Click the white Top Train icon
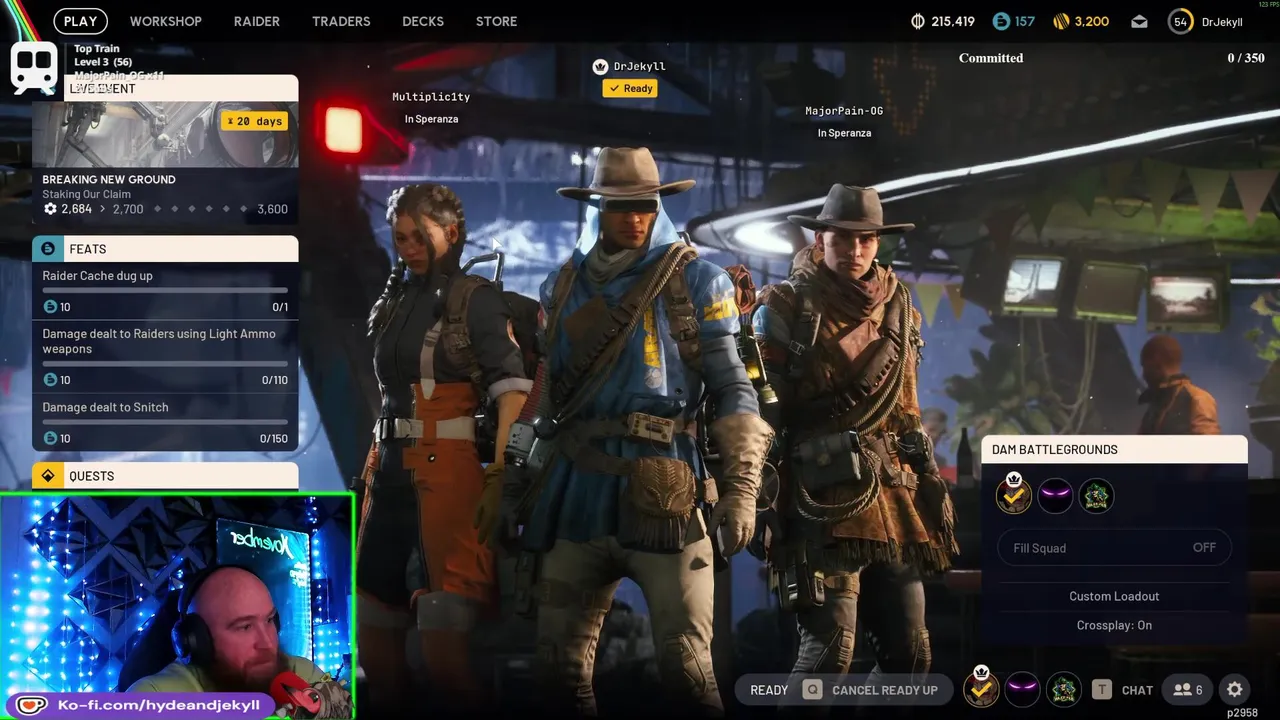The image size is (1280, 720). [34, 68]
